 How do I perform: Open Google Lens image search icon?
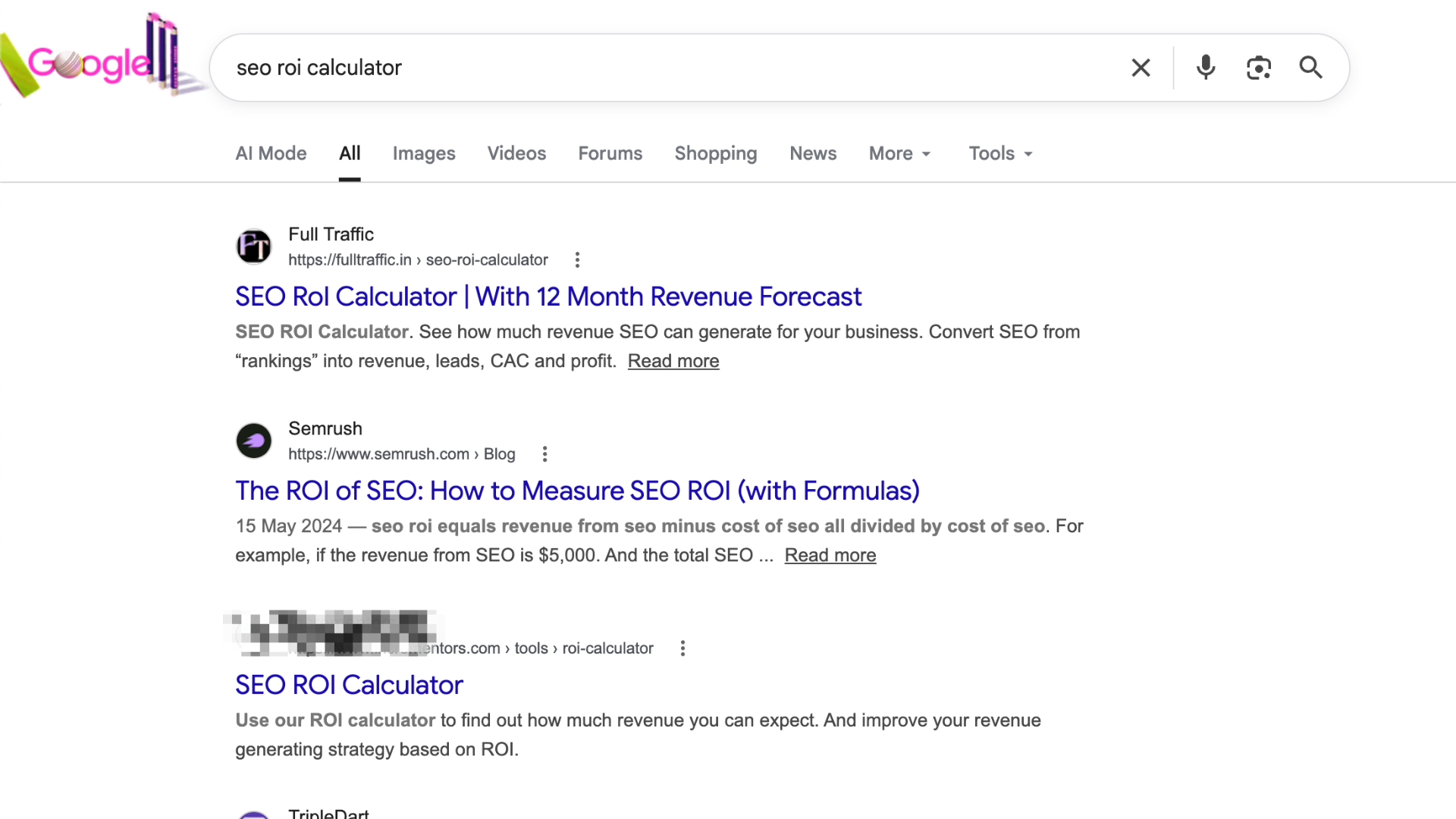point(1259,67)
